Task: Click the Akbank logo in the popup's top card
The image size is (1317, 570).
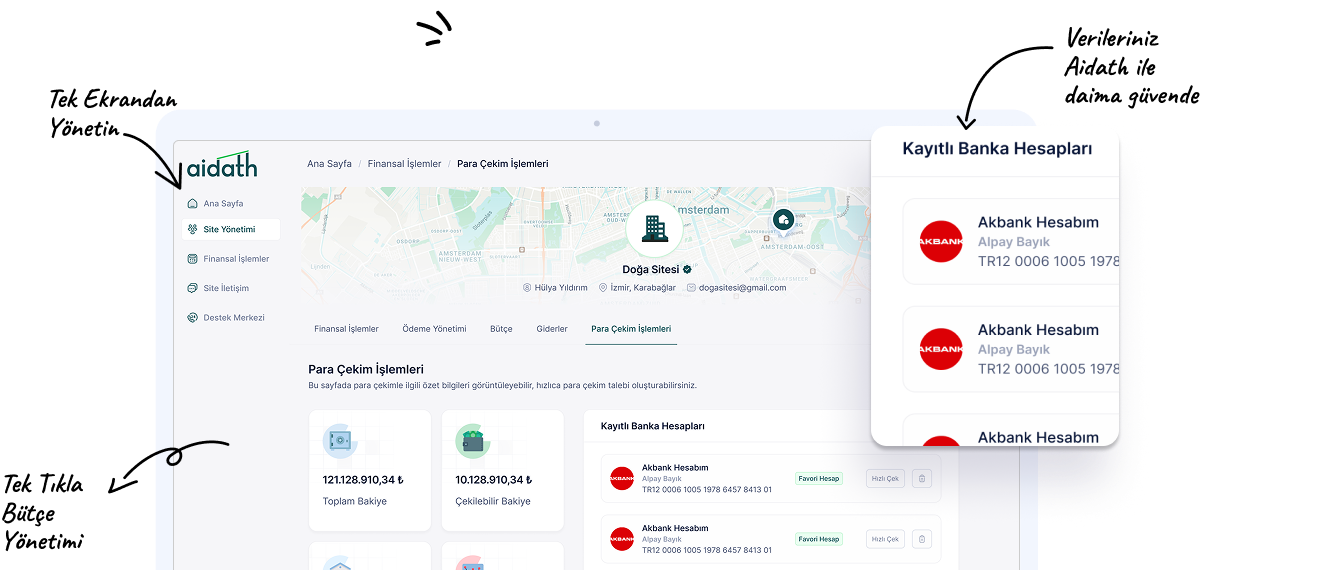Action: tap(941, 241)
